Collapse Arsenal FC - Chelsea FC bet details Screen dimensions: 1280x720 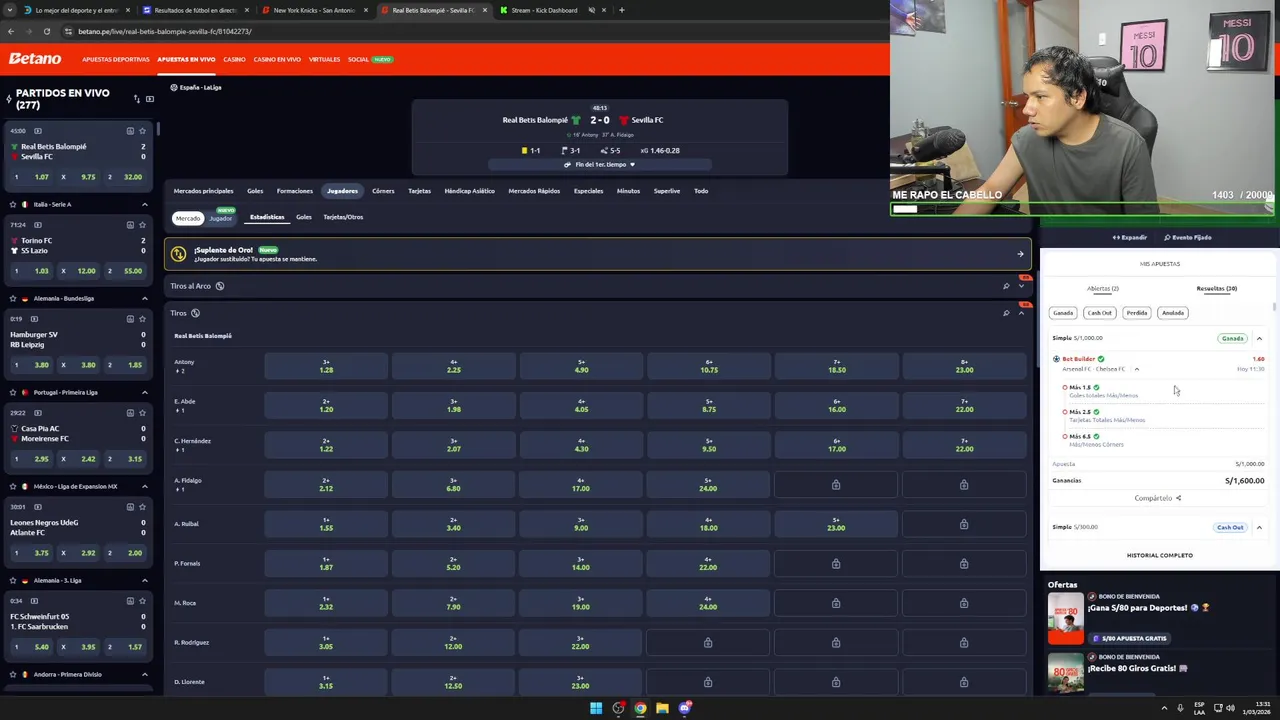[1136, 369]
